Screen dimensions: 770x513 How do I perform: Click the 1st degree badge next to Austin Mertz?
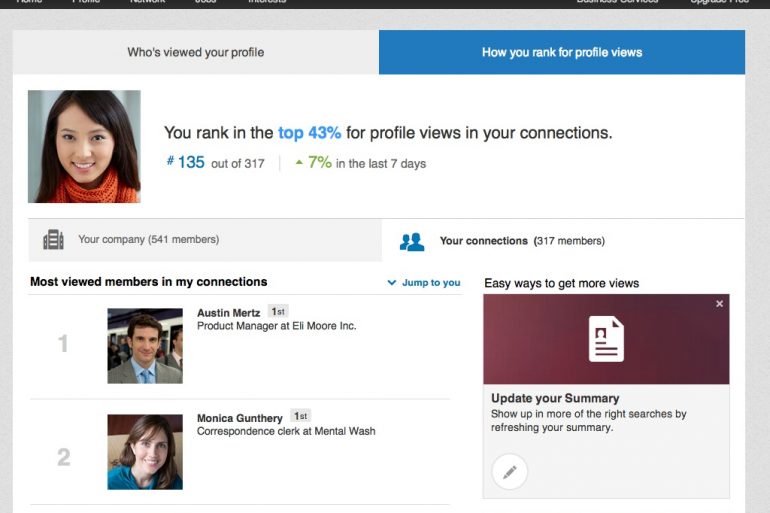(x=278, y=312)
